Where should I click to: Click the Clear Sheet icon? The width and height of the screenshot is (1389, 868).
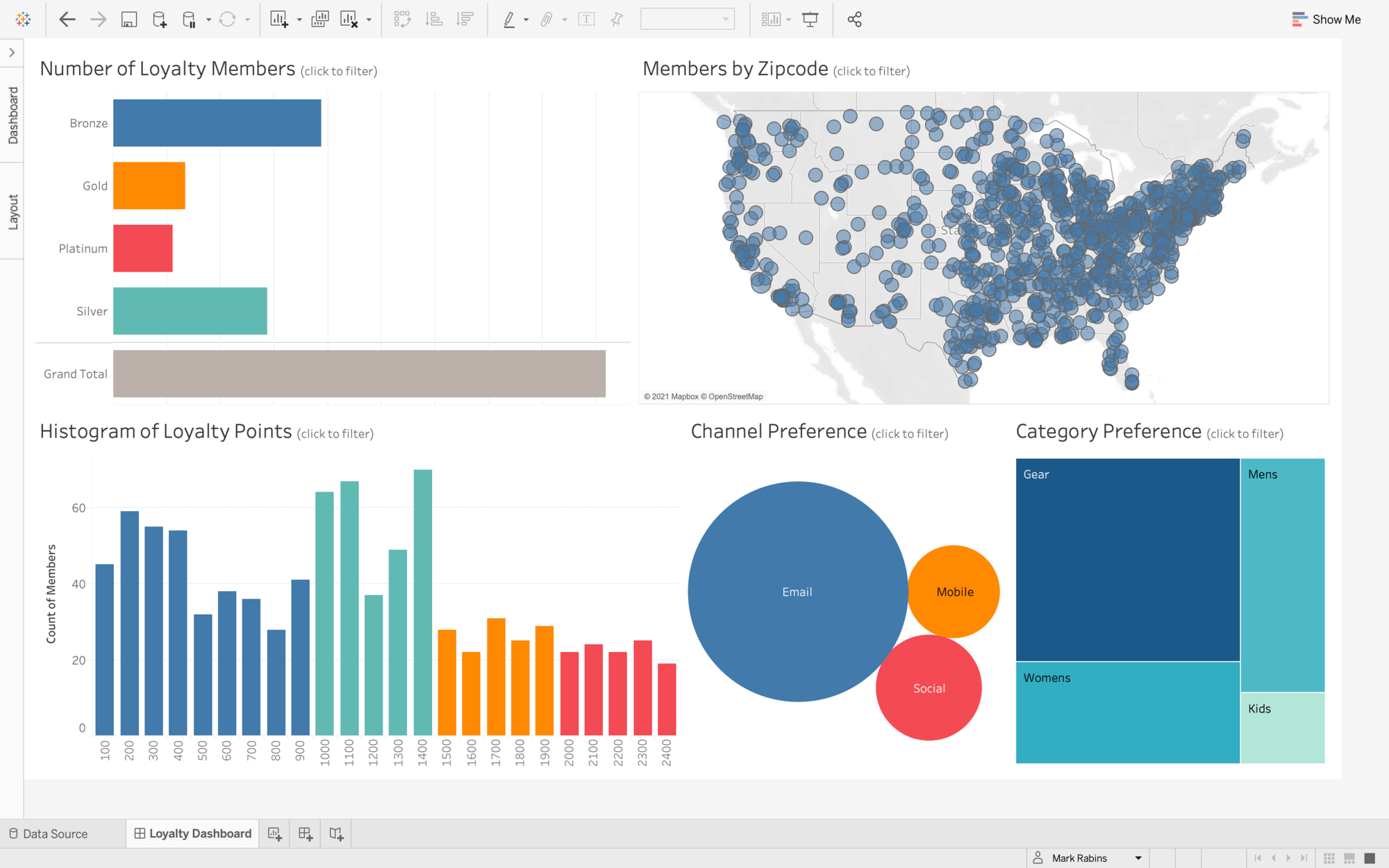[x=351, y=19]
